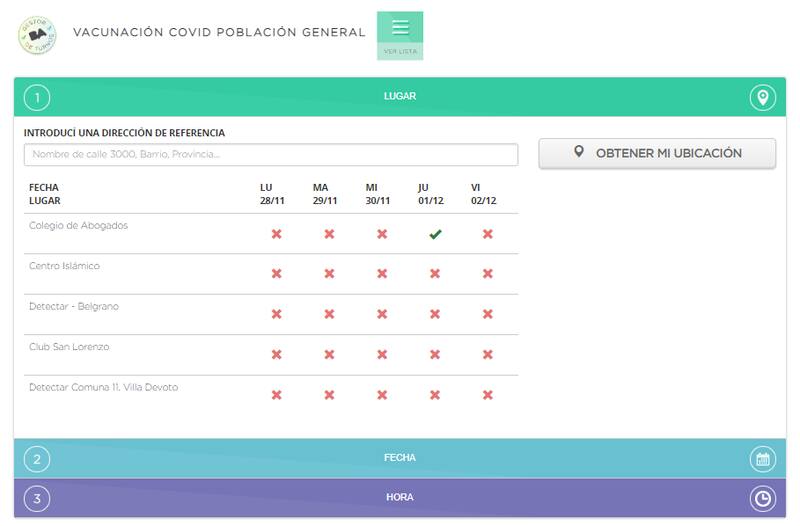This screenshot has width=800, height=526.
Task: Select Centro Islámico location row
Action: (64, 266)
